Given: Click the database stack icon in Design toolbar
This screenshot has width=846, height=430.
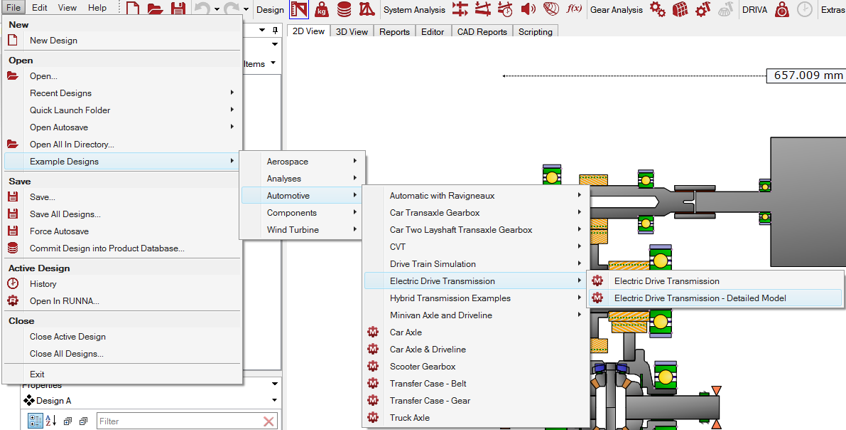Looking at the screenshot, I should [344, 10].
